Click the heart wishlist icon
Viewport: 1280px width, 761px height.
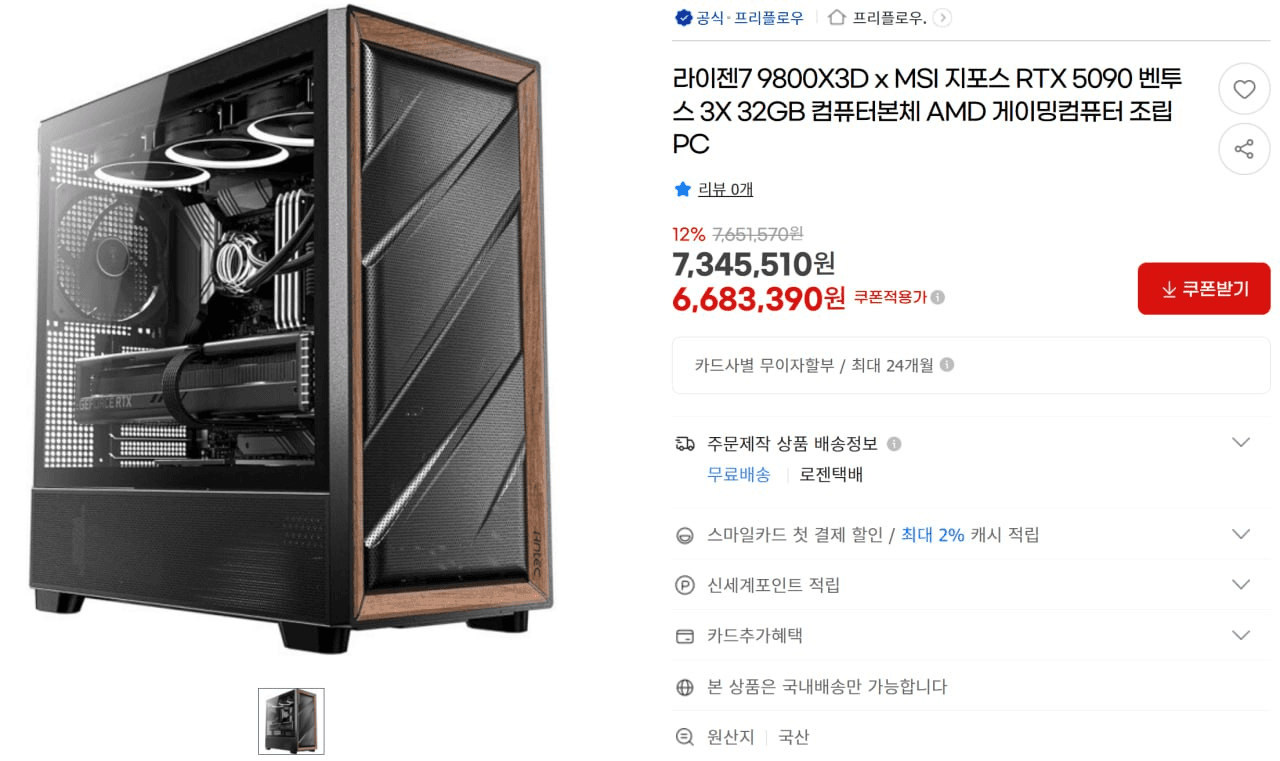click(x=1244, y=90)
